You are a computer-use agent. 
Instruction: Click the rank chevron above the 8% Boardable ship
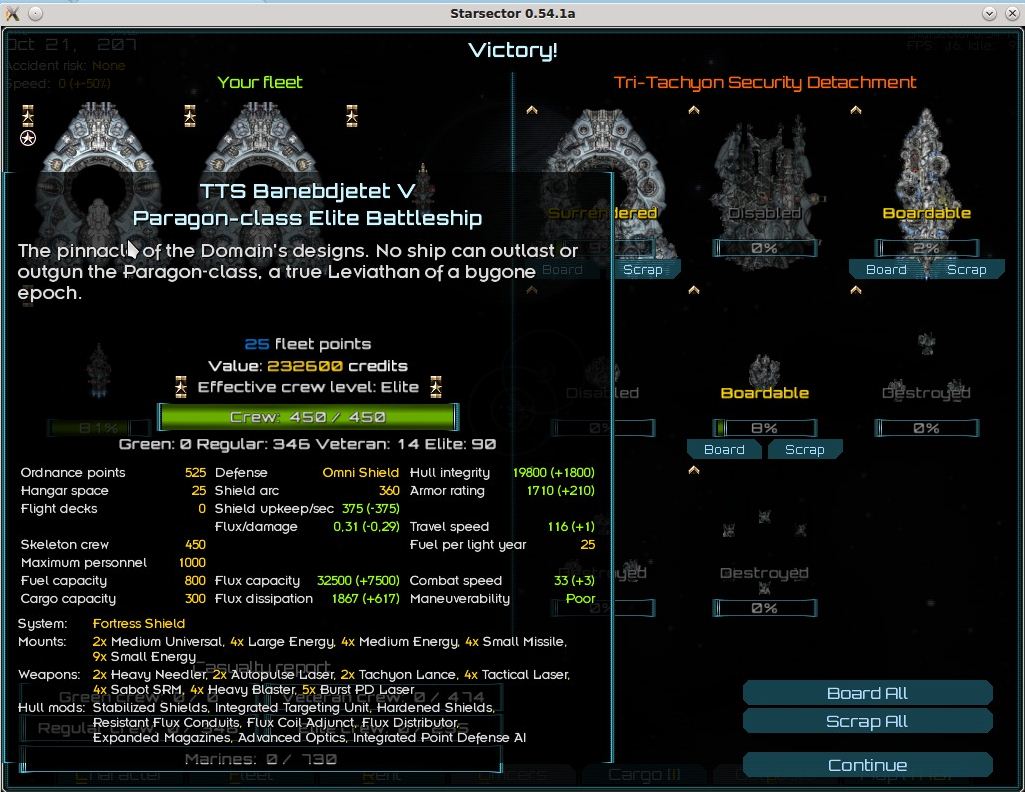pyautogui.click(x=694, y=290)
